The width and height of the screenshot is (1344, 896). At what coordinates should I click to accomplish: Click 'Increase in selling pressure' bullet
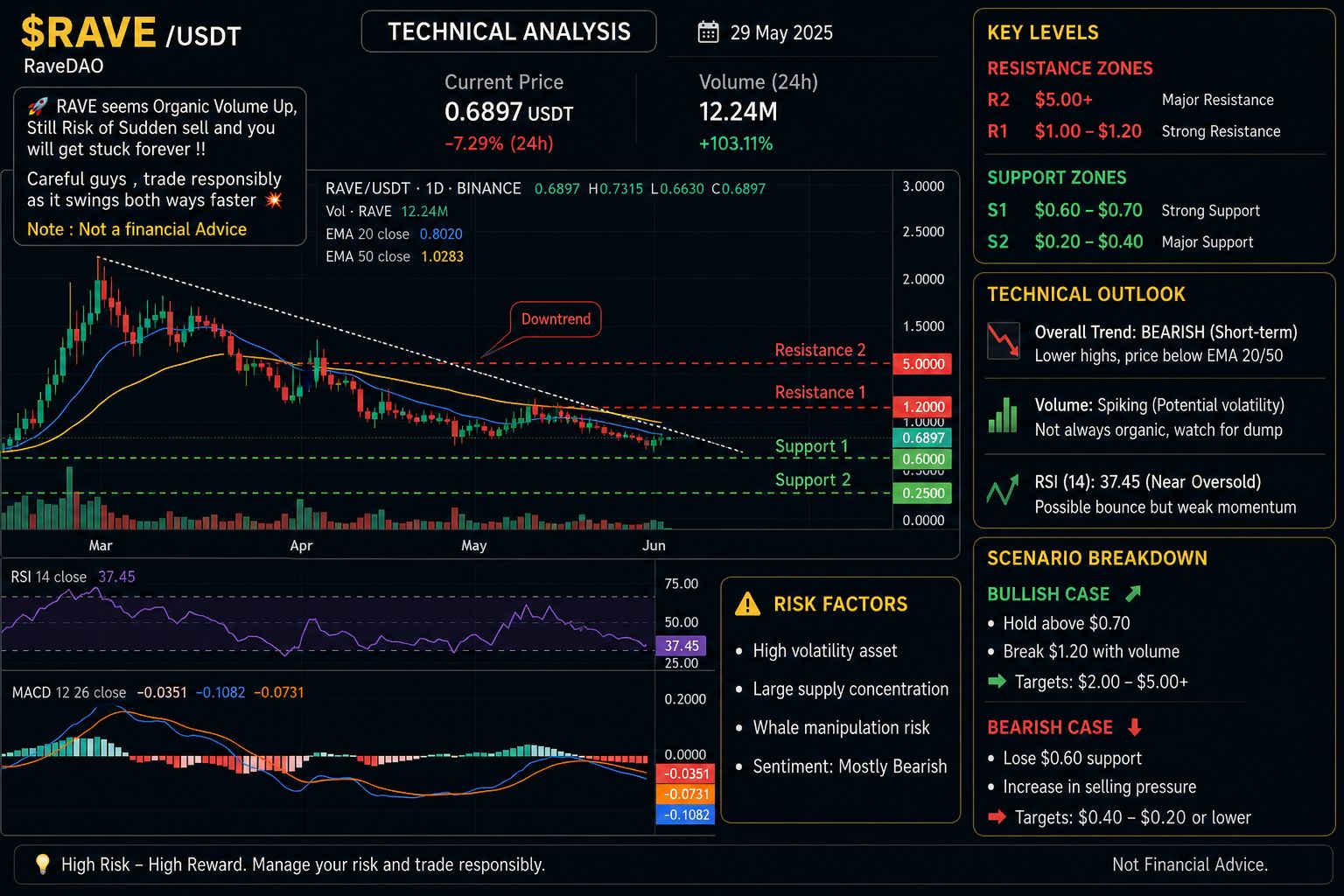pos(1099,787)
